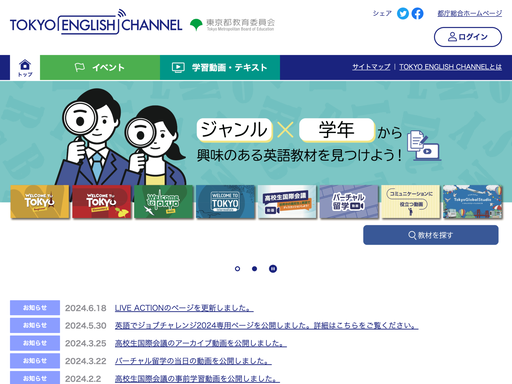Select the second carousel slide dot

click(x=254, y=269)
